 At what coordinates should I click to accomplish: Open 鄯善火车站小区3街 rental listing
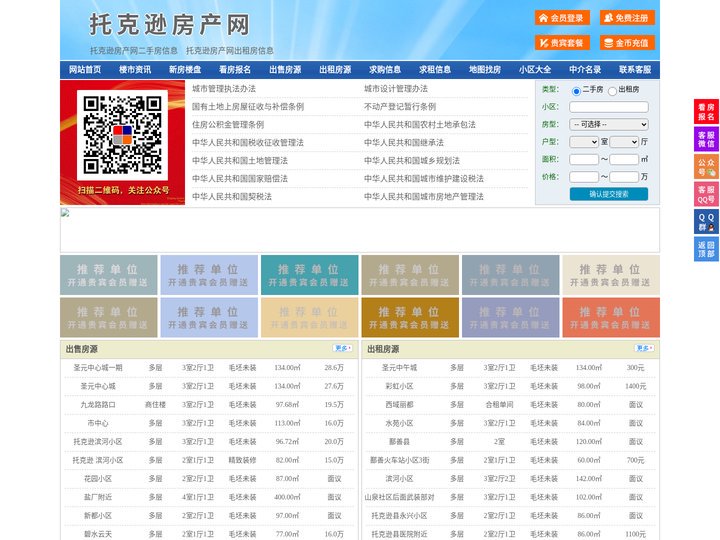coord(399,460)
